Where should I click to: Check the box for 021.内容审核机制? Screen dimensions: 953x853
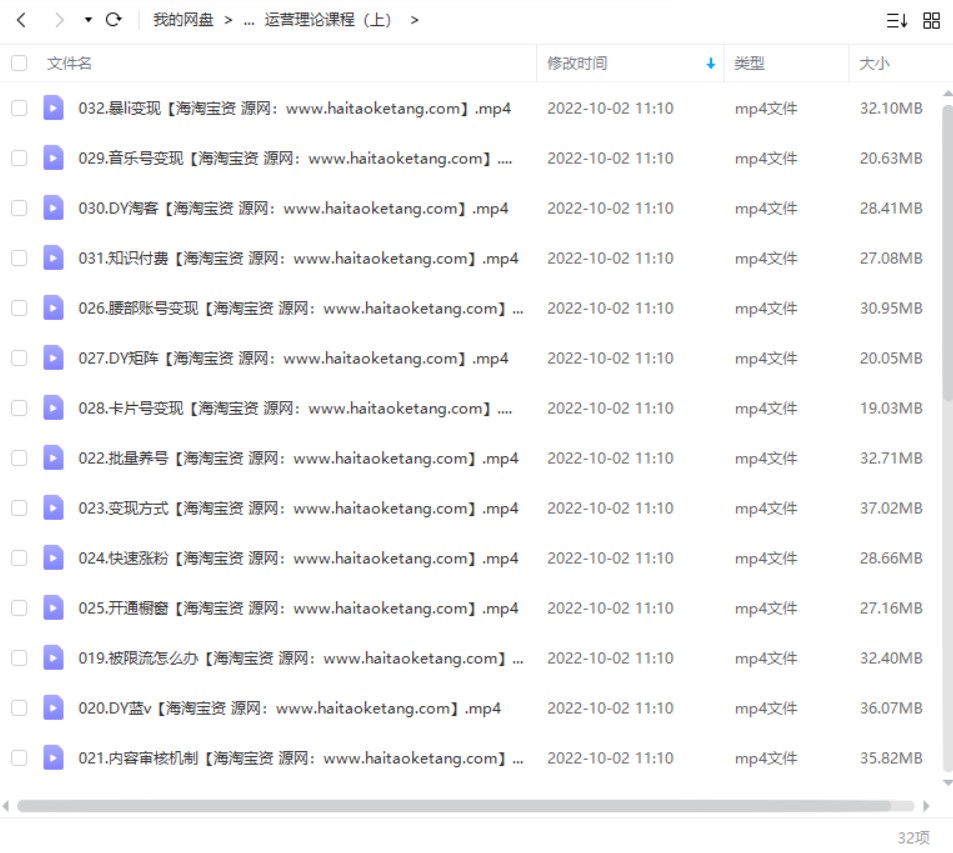(x=19, y=758)
